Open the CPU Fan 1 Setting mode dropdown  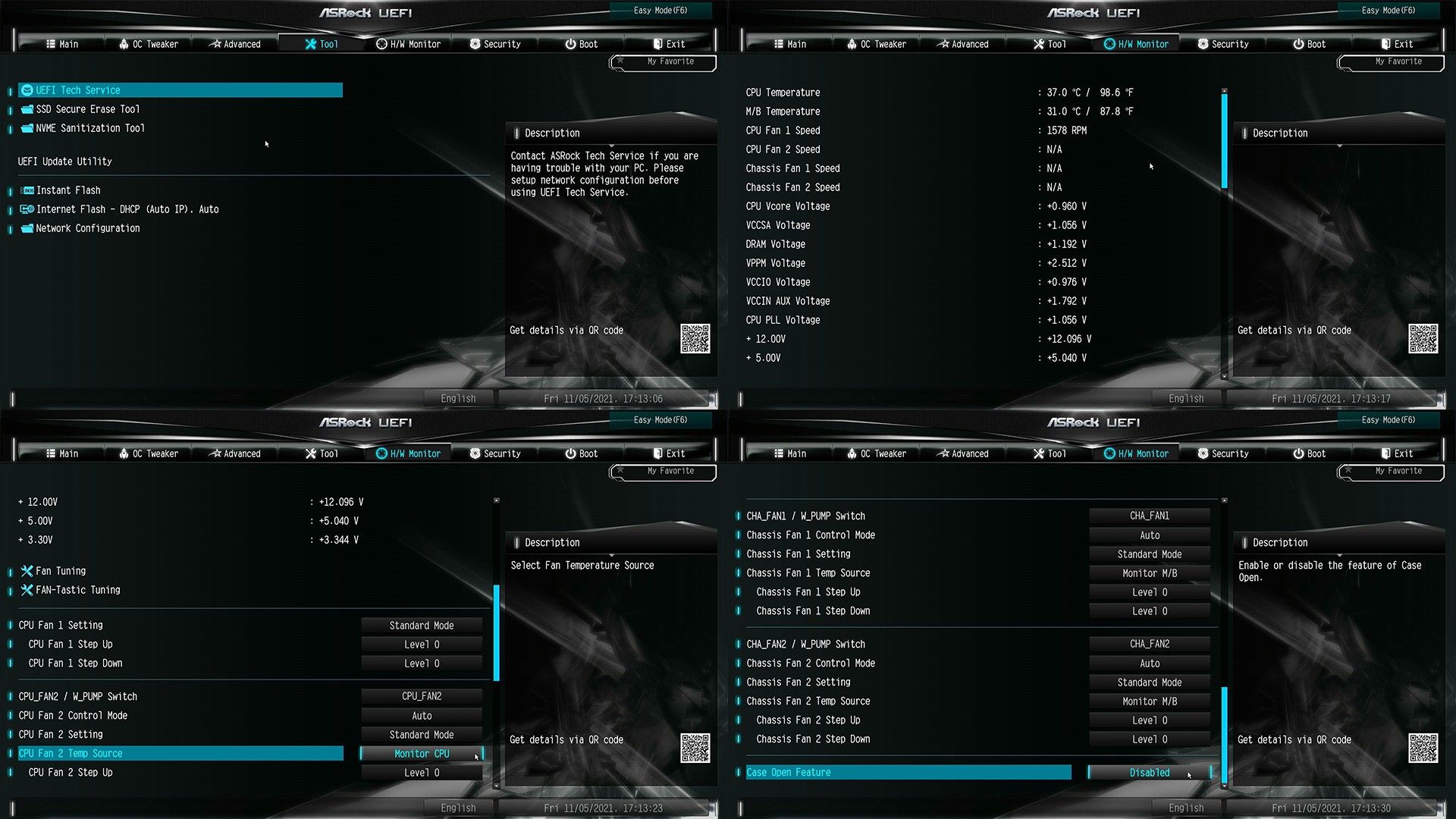(x=422, y=626)
